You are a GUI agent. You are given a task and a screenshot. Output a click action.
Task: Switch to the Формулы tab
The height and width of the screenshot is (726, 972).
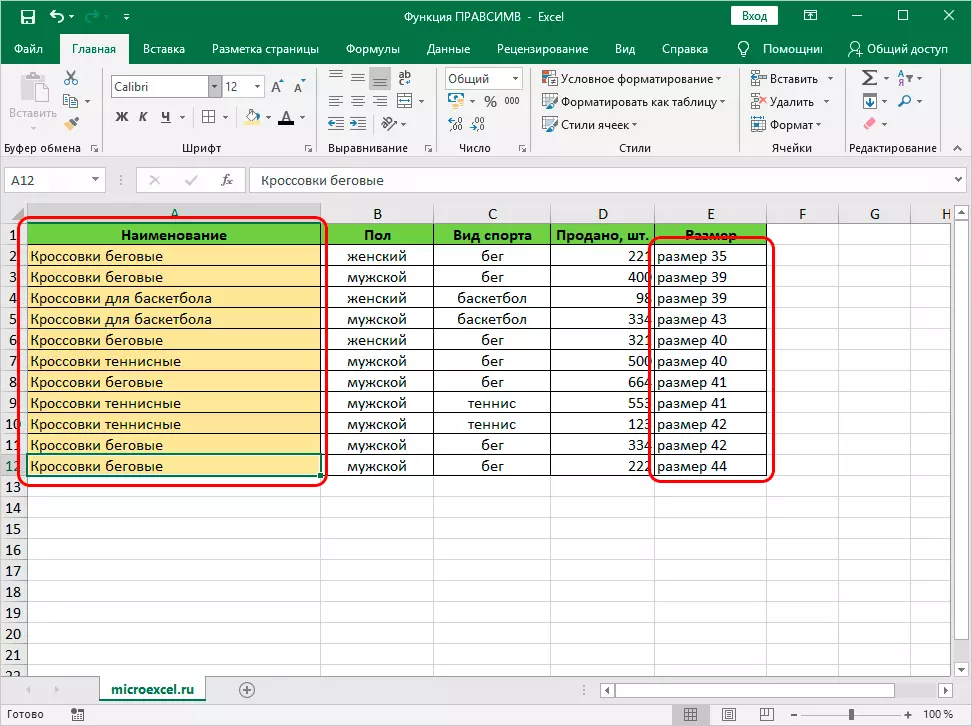tap(373, 49)
